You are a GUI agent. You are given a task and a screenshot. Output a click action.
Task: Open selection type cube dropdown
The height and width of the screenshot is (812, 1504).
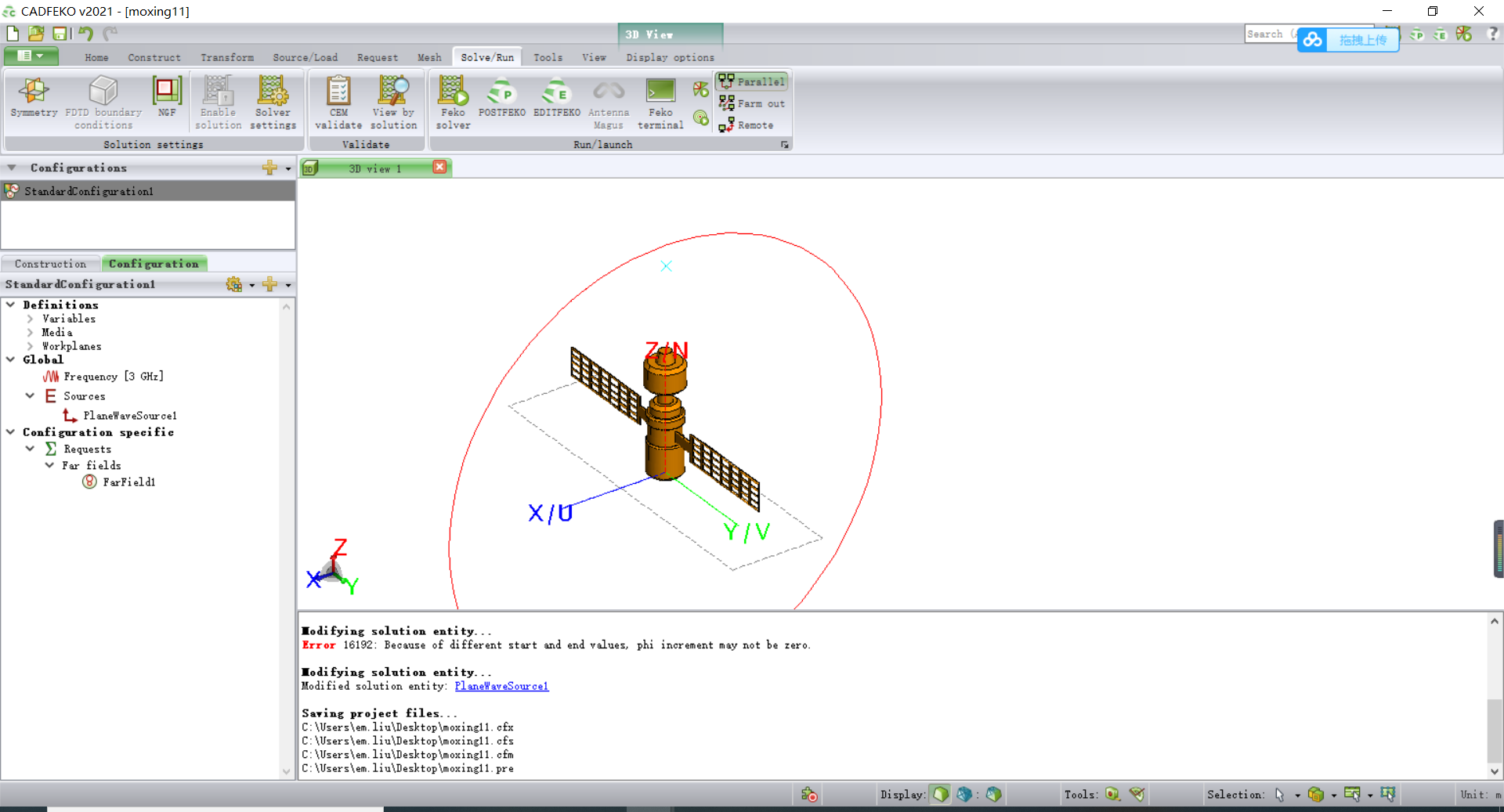pos(1334,796)
